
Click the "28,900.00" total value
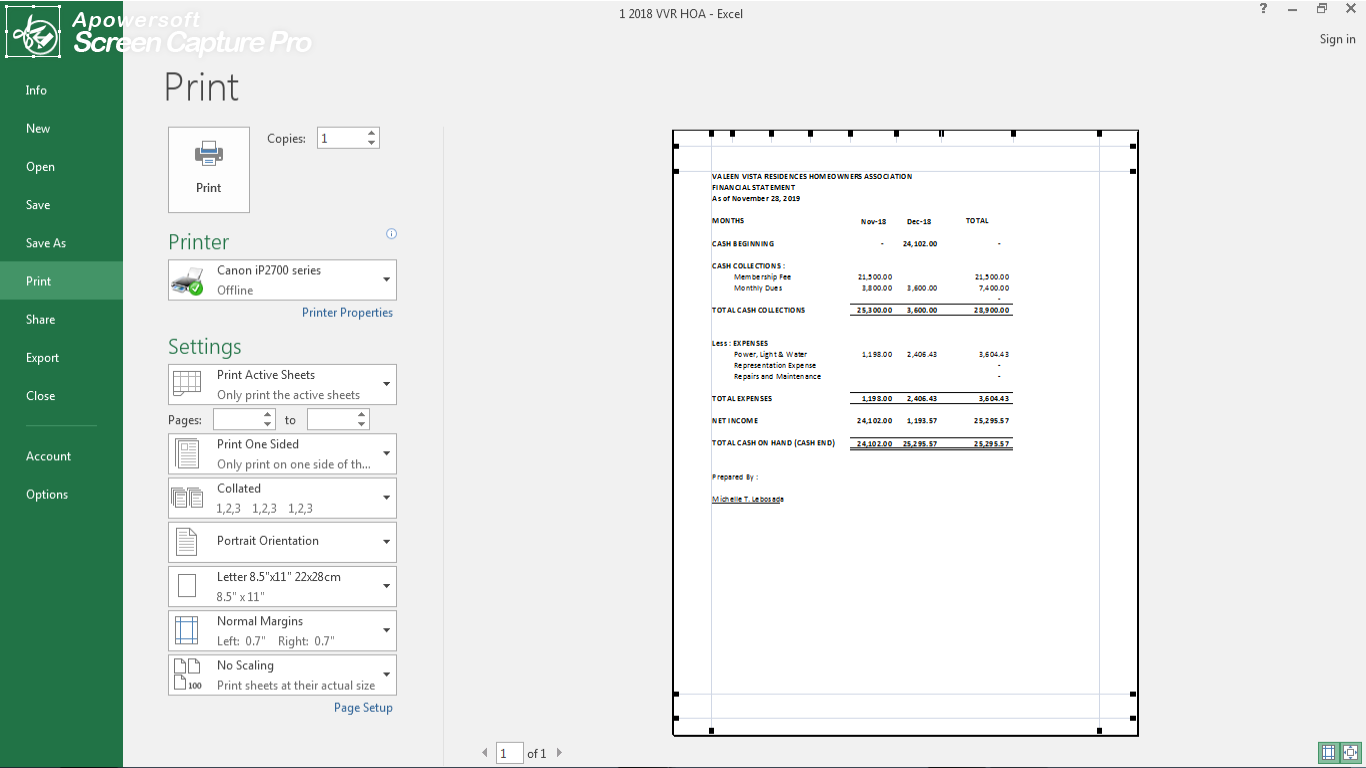pyautogui.click(x=991, y=310)
